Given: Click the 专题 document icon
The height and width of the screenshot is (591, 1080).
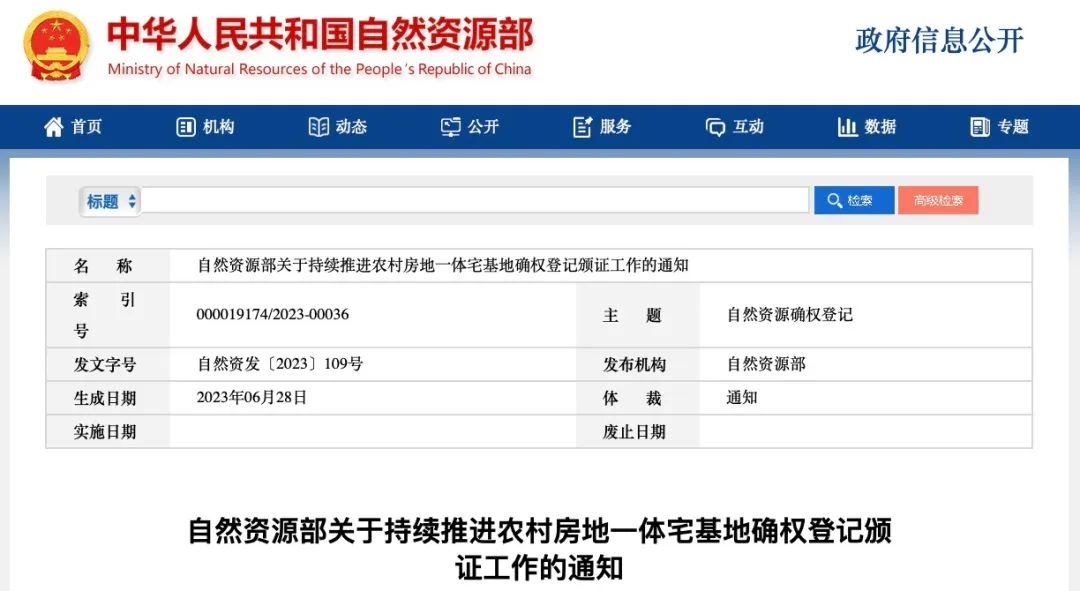Looking at the screenshot, I should point(980,127).
